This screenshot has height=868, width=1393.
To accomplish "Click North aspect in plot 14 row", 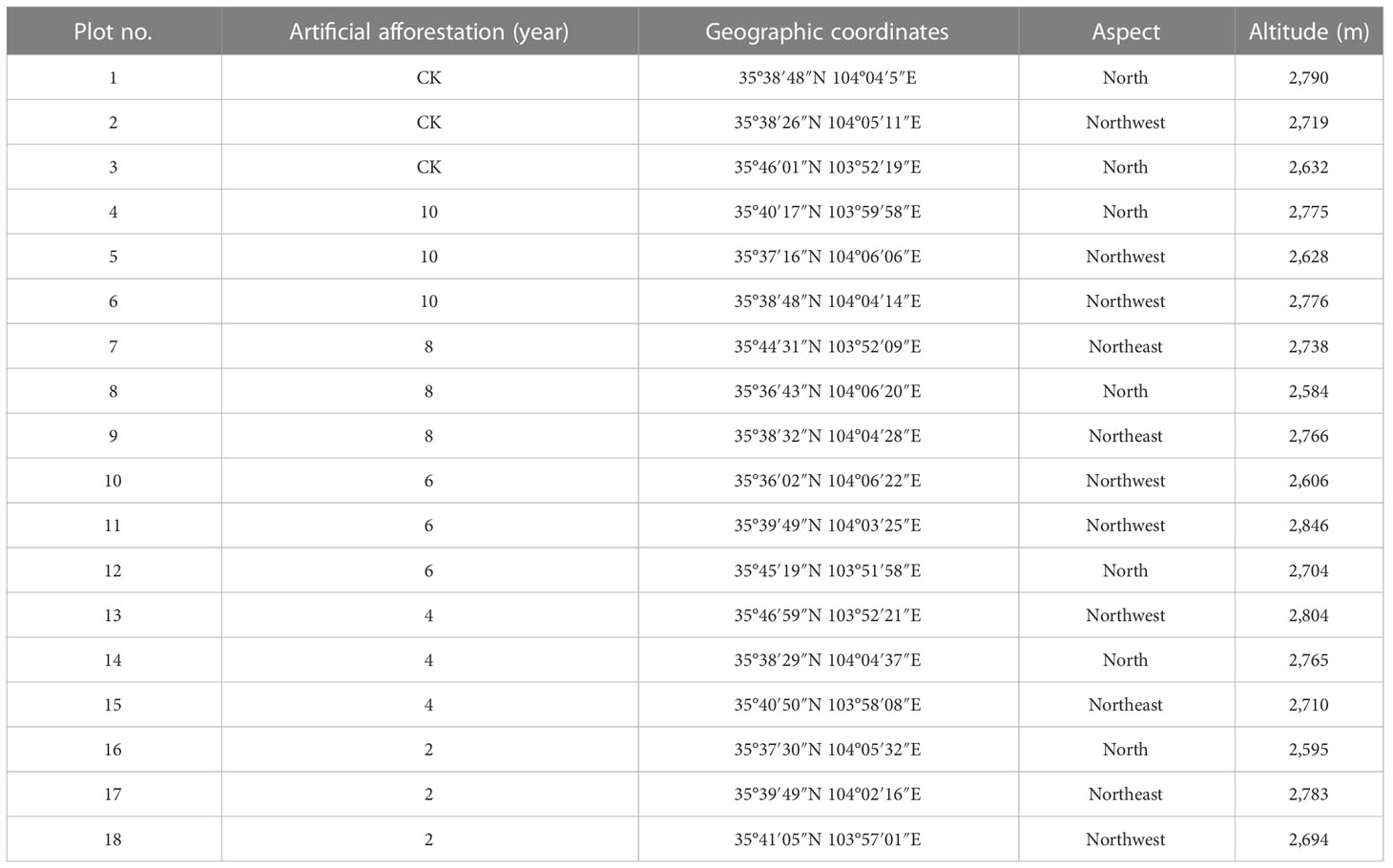I will click(x=1126, y=660).
